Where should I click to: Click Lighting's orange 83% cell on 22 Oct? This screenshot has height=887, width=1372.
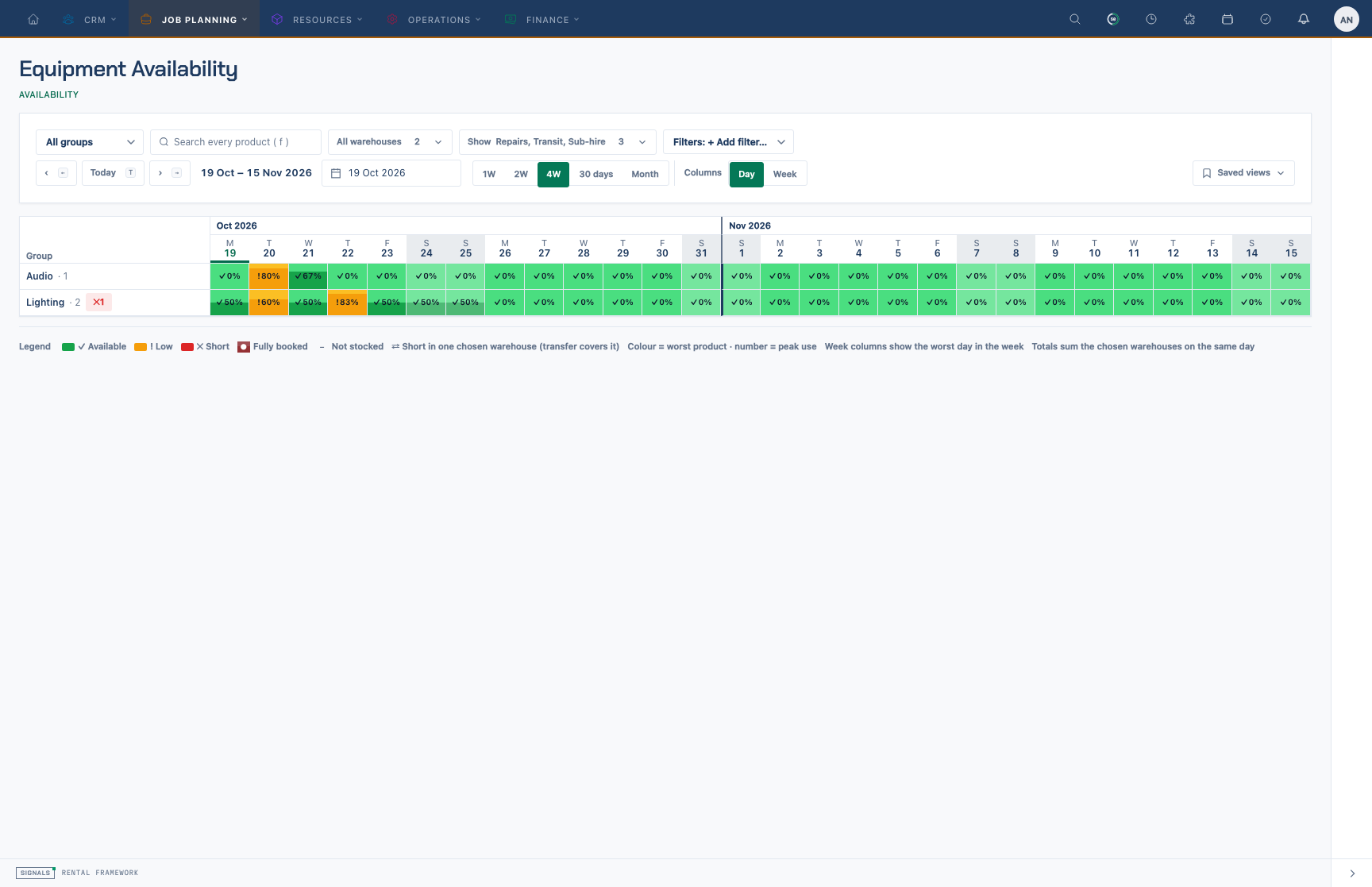[348, 303]
